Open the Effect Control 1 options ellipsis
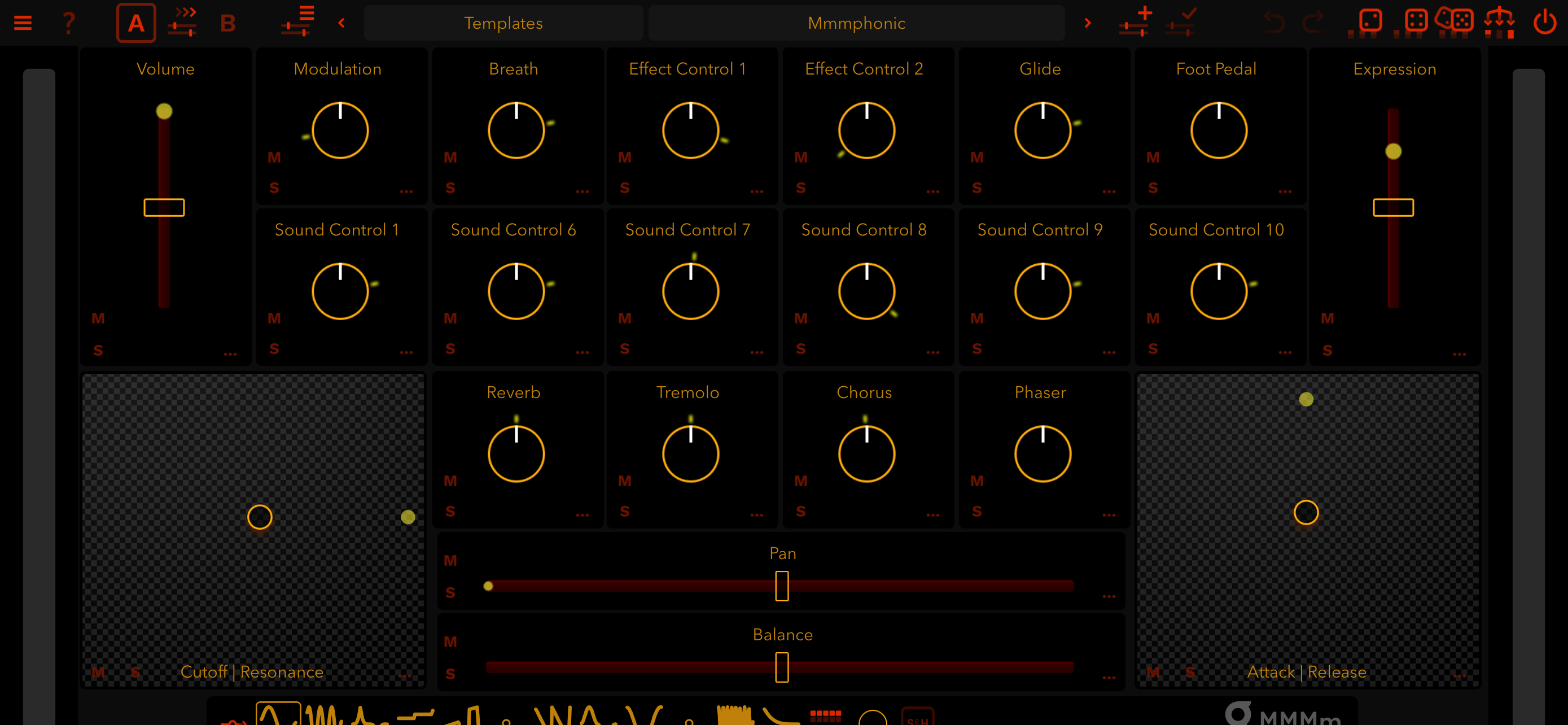Viewport: 1568px width, 725px height. pos(756,192)
